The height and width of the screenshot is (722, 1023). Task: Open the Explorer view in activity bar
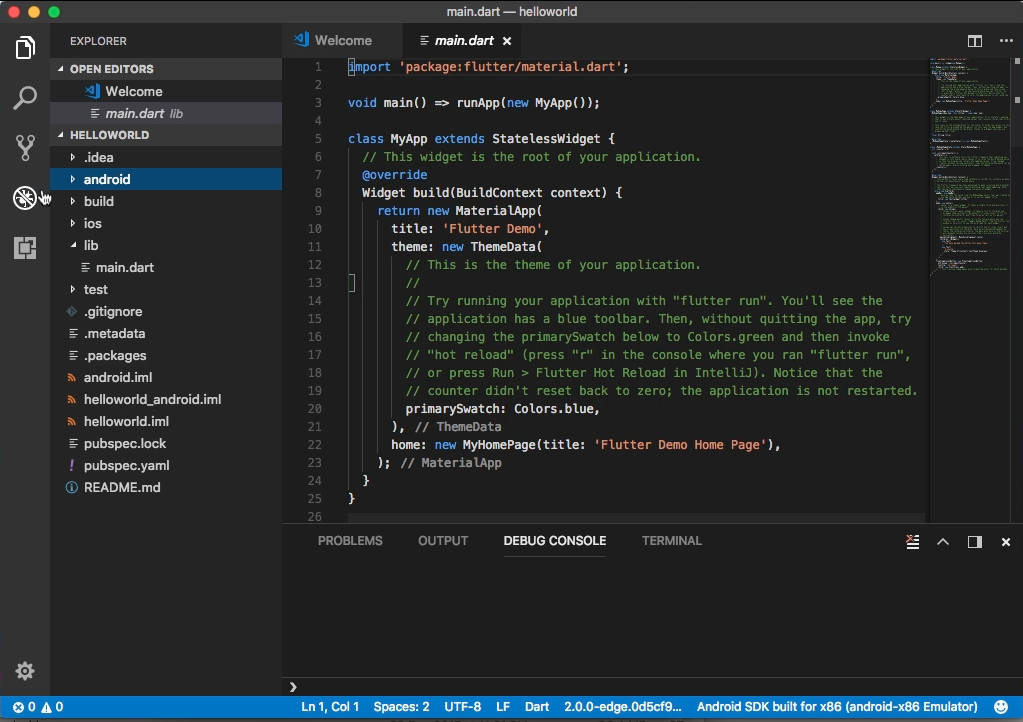[25, 48]
